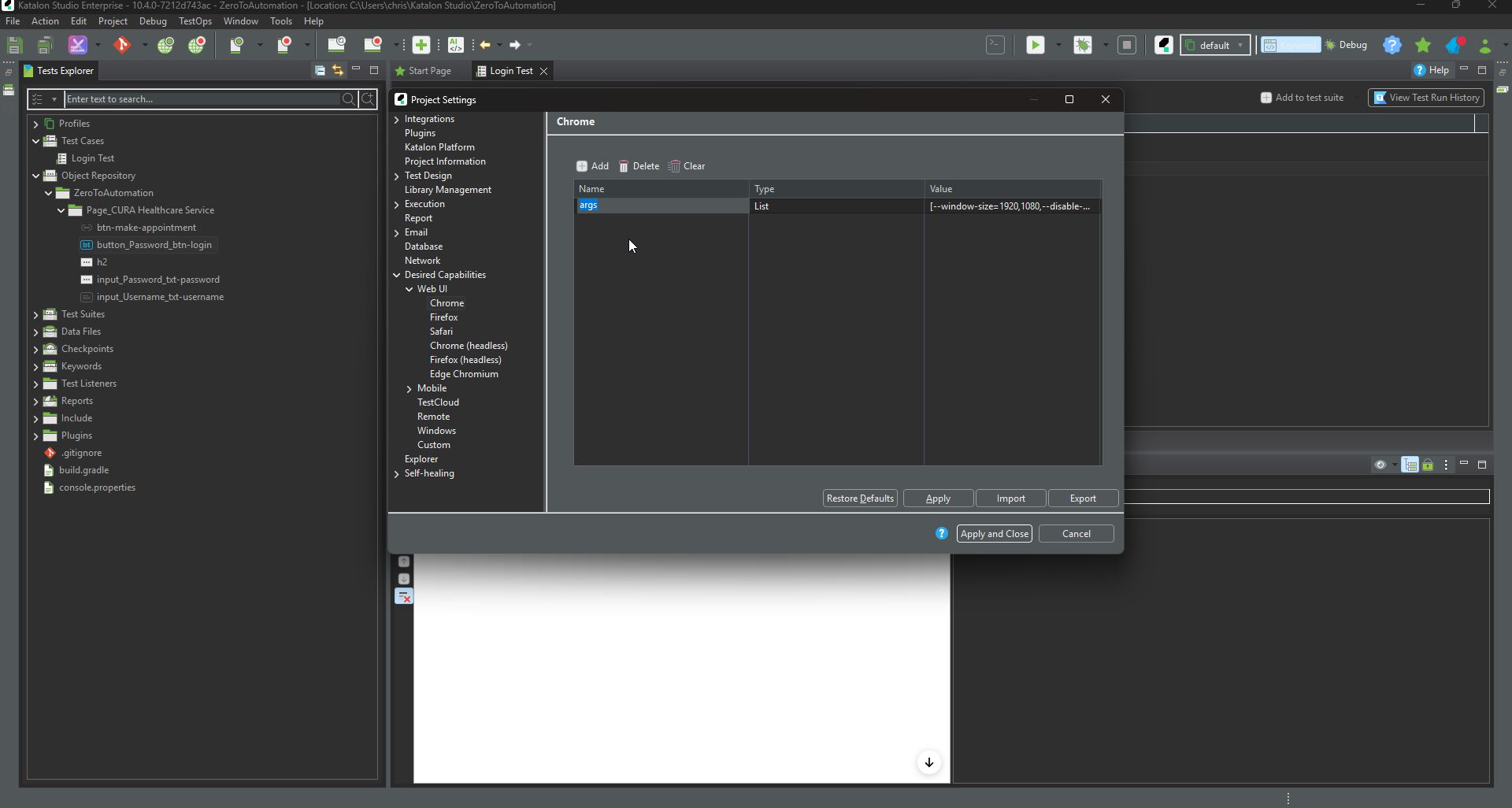Click the white Forward arrow in the toolbar
Screen dimensions: 1512x808
tap(515, 45)
